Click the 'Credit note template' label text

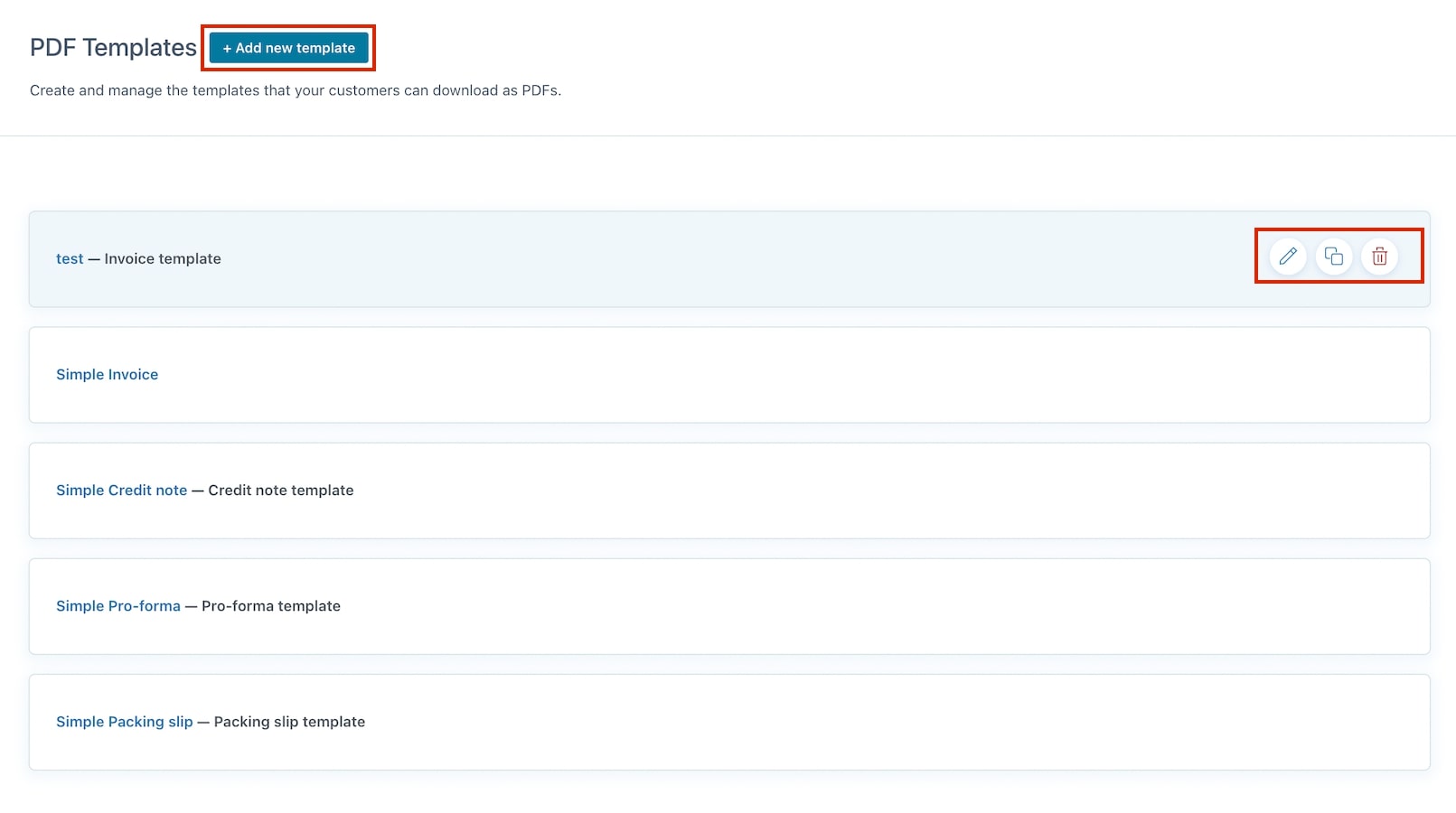(281, 490)
